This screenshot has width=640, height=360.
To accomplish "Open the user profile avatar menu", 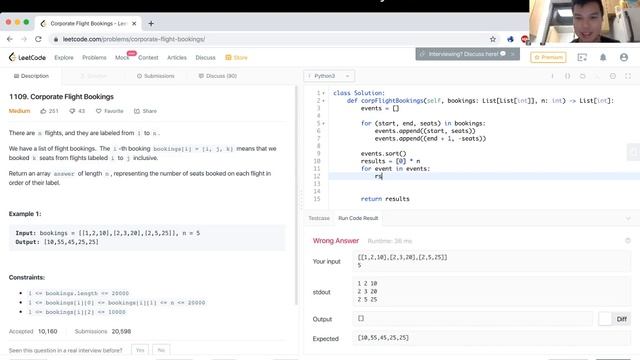I will click(624, 58).
